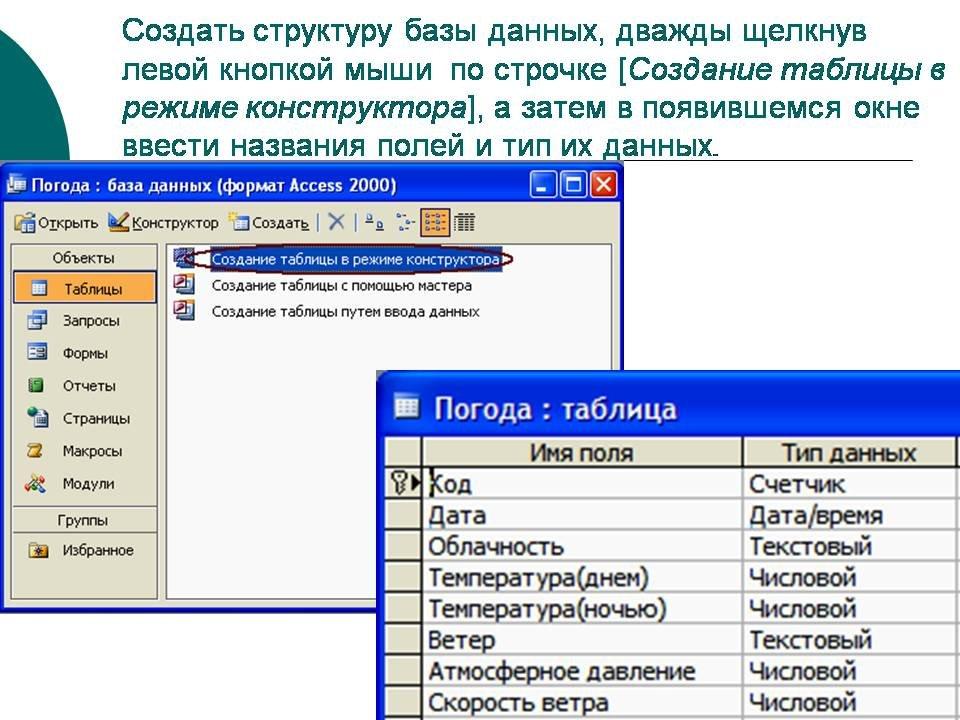
Task: Click the Конструктор toolbar button
Action: coord(163,222)
